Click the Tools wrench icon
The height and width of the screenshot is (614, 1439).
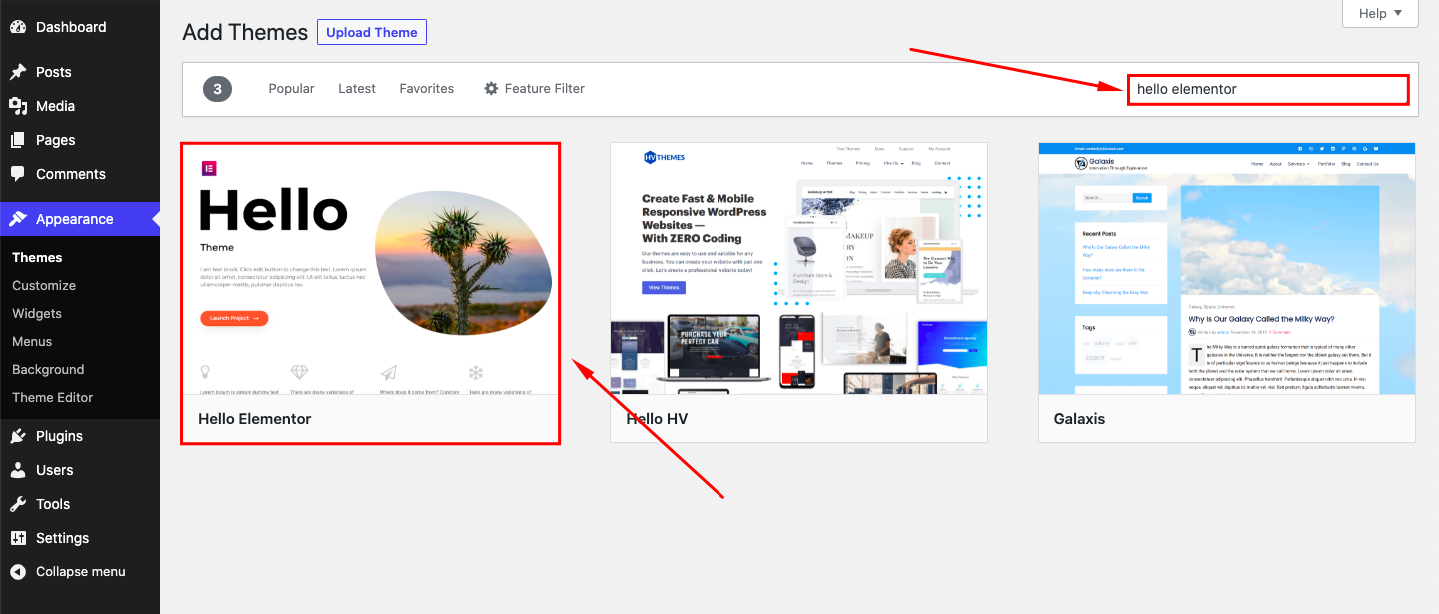point(18,504)
